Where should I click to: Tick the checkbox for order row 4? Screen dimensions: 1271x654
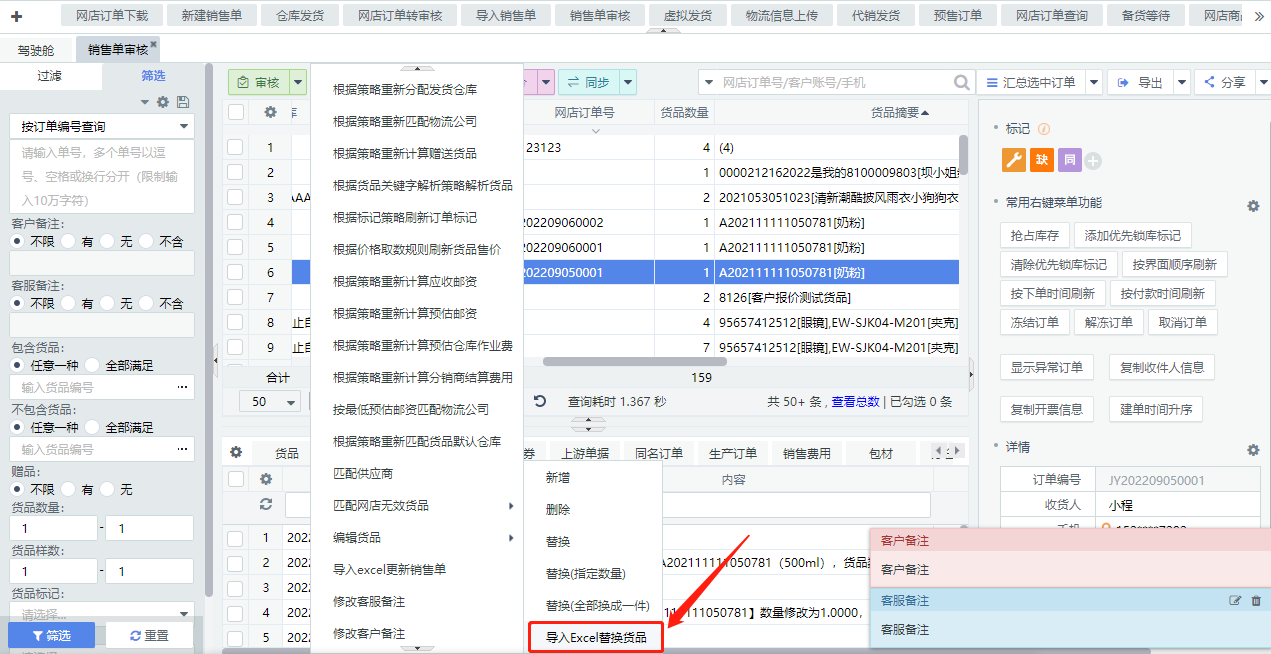point(235,222)
